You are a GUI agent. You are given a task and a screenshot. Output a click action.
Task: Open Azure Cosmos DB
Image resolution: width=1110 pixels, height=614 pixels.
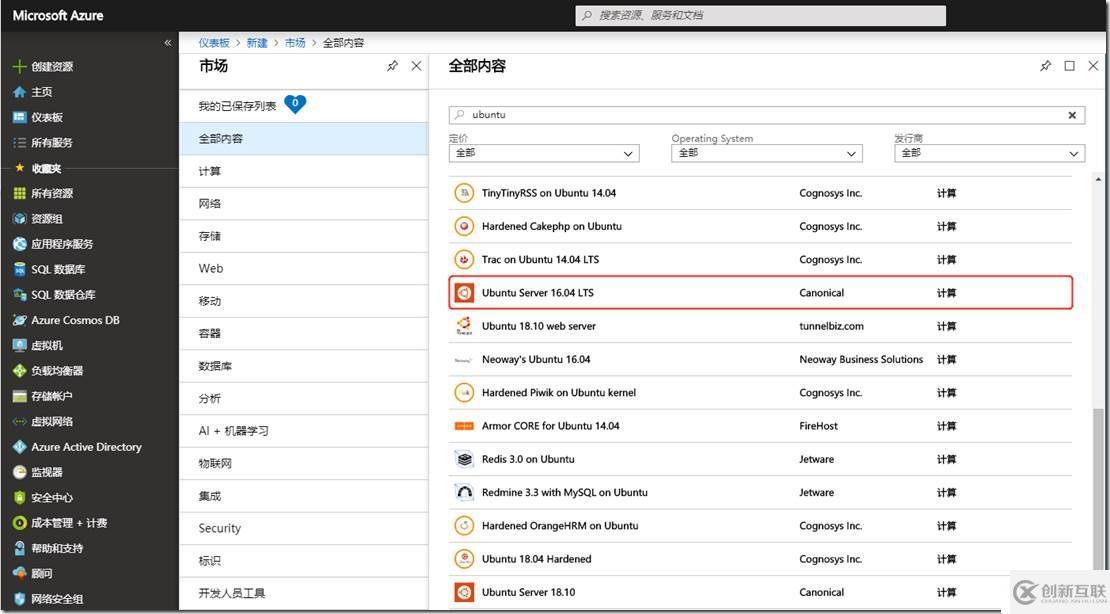(68, 320)
